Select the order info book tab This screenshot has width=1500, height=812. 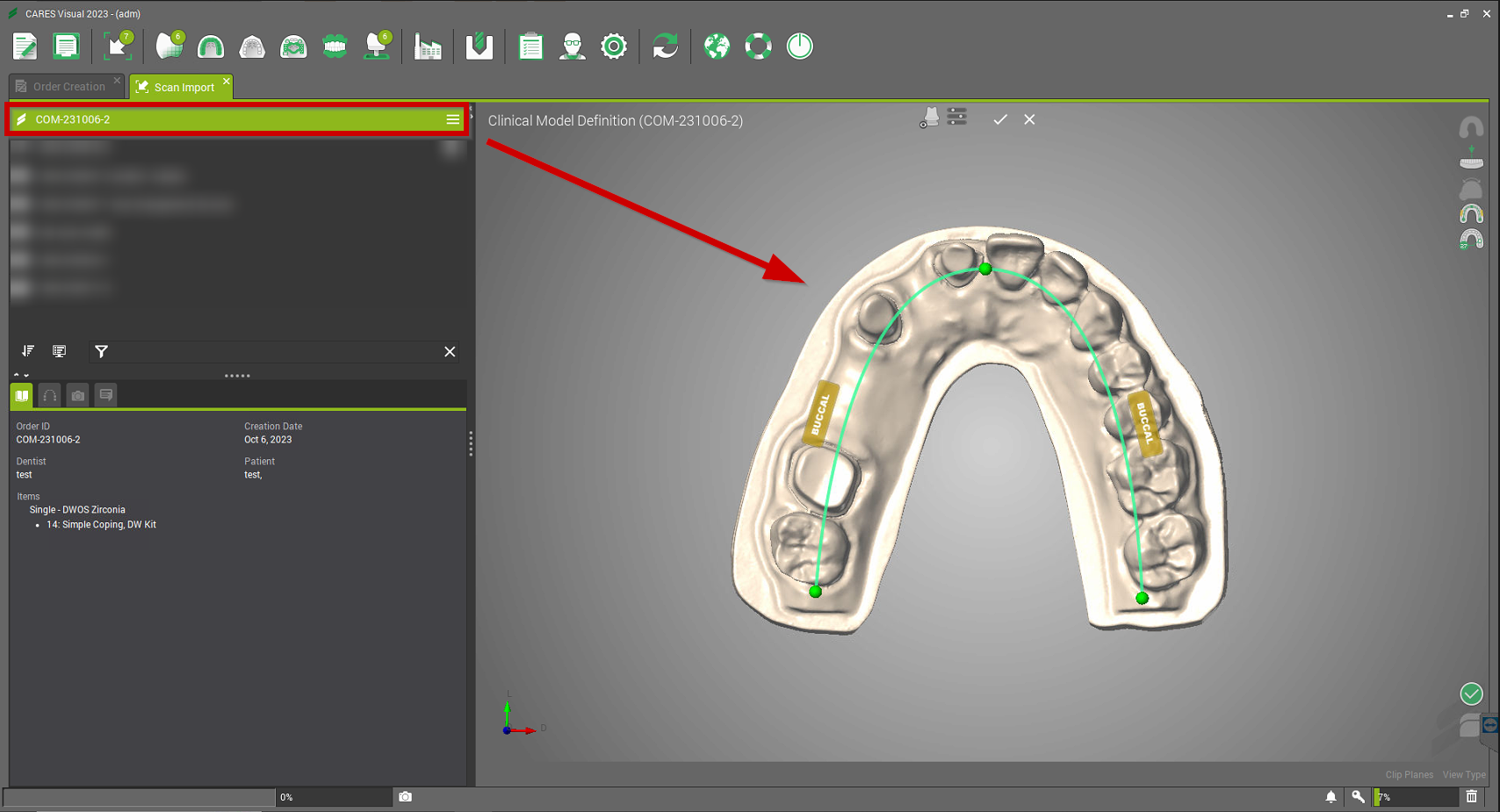click(22, 396)
